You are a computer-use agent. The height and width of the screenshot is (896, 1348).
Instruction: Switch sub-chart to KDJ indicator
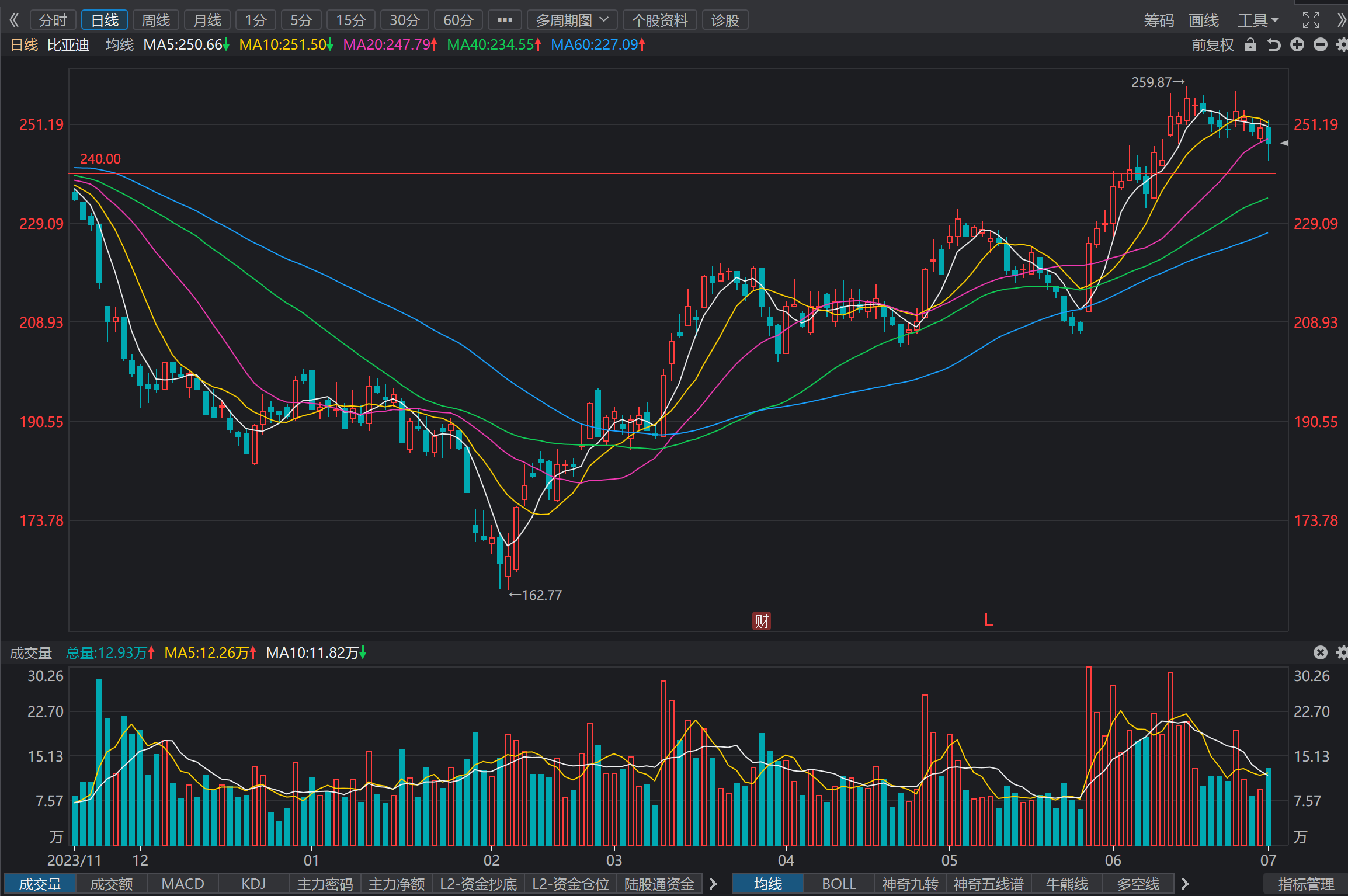pyautogui.click(x=254, y=884)
